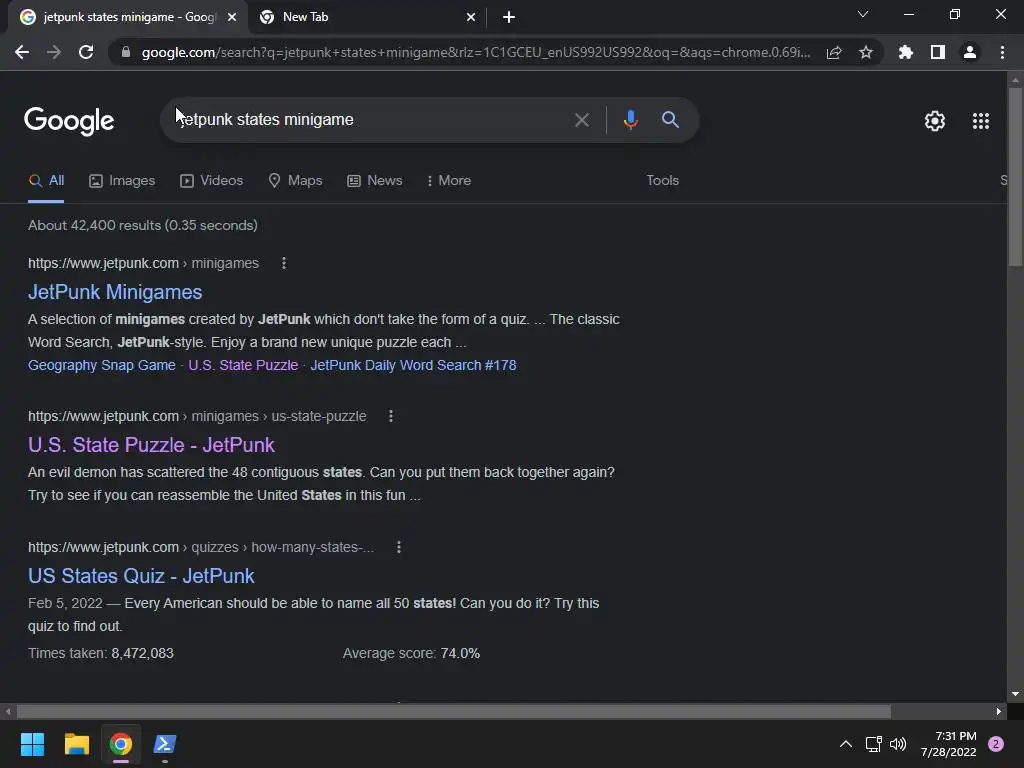Clear the search box text
The image size is (1024, 768).
click(581, 120)
